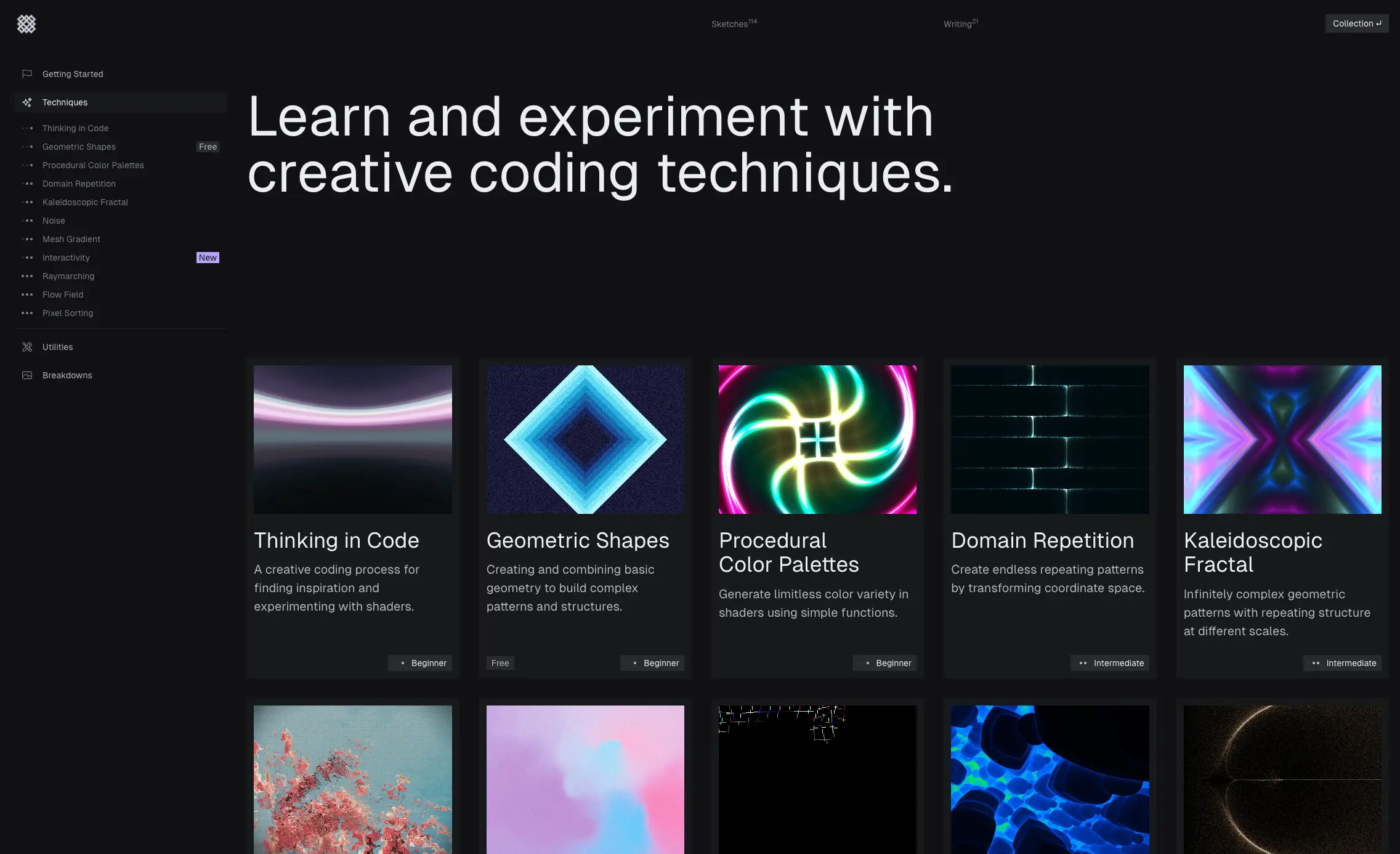Image resolution: width=1400 pixels, height=854 pixels.
Task: Expand the Utilities sidebar section
Action: point(58,347)
